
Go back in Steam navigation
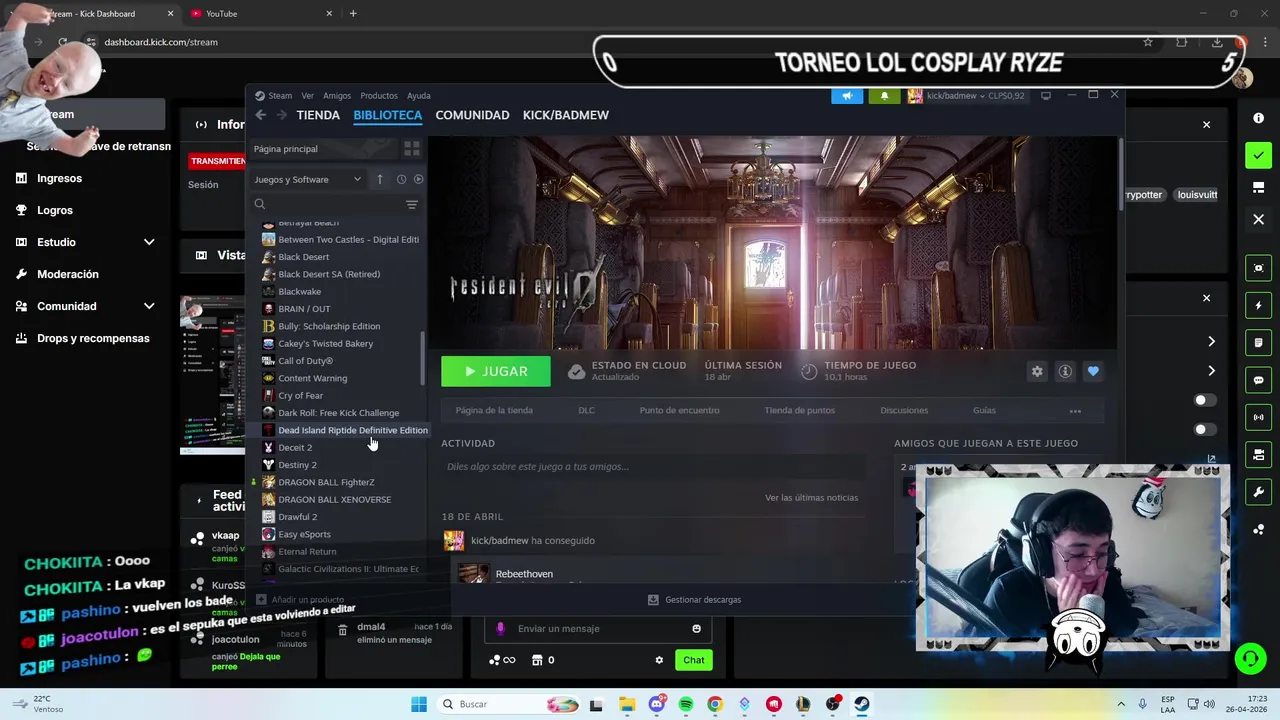click(261, 115)
